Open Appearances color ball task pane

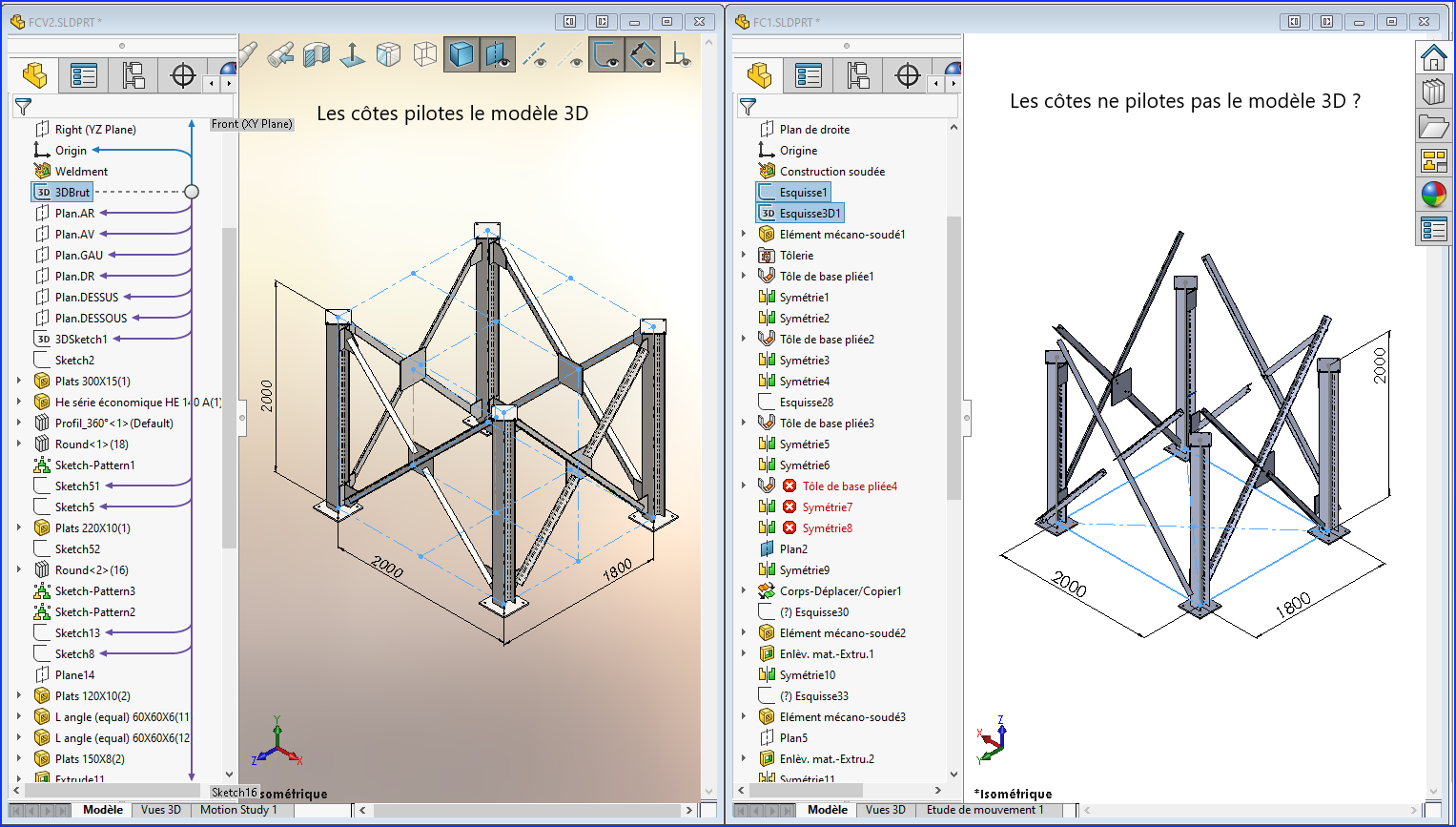coord(1434,195)
